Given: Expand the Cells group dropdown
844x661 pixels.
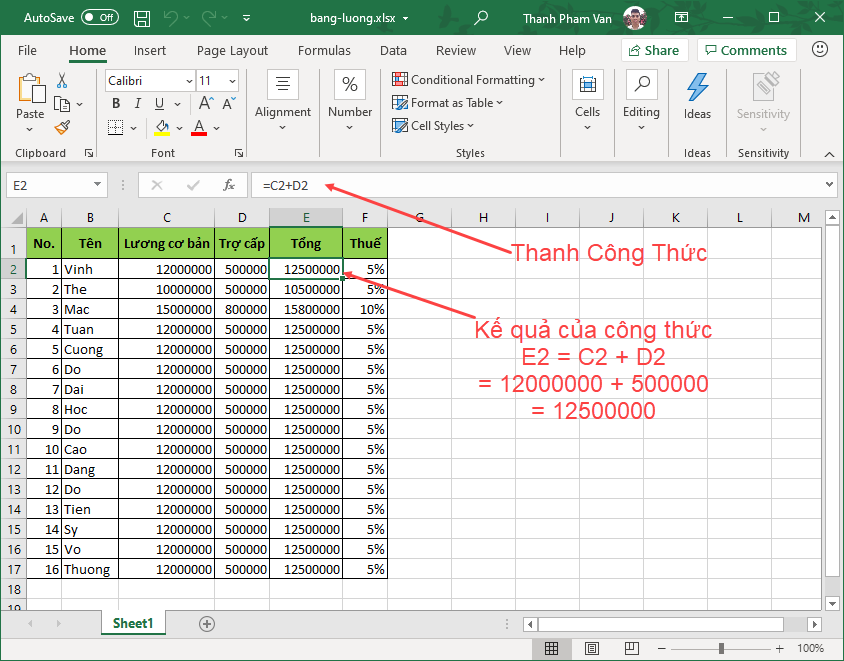Looking at the screenshot, I should click(587, 128).
